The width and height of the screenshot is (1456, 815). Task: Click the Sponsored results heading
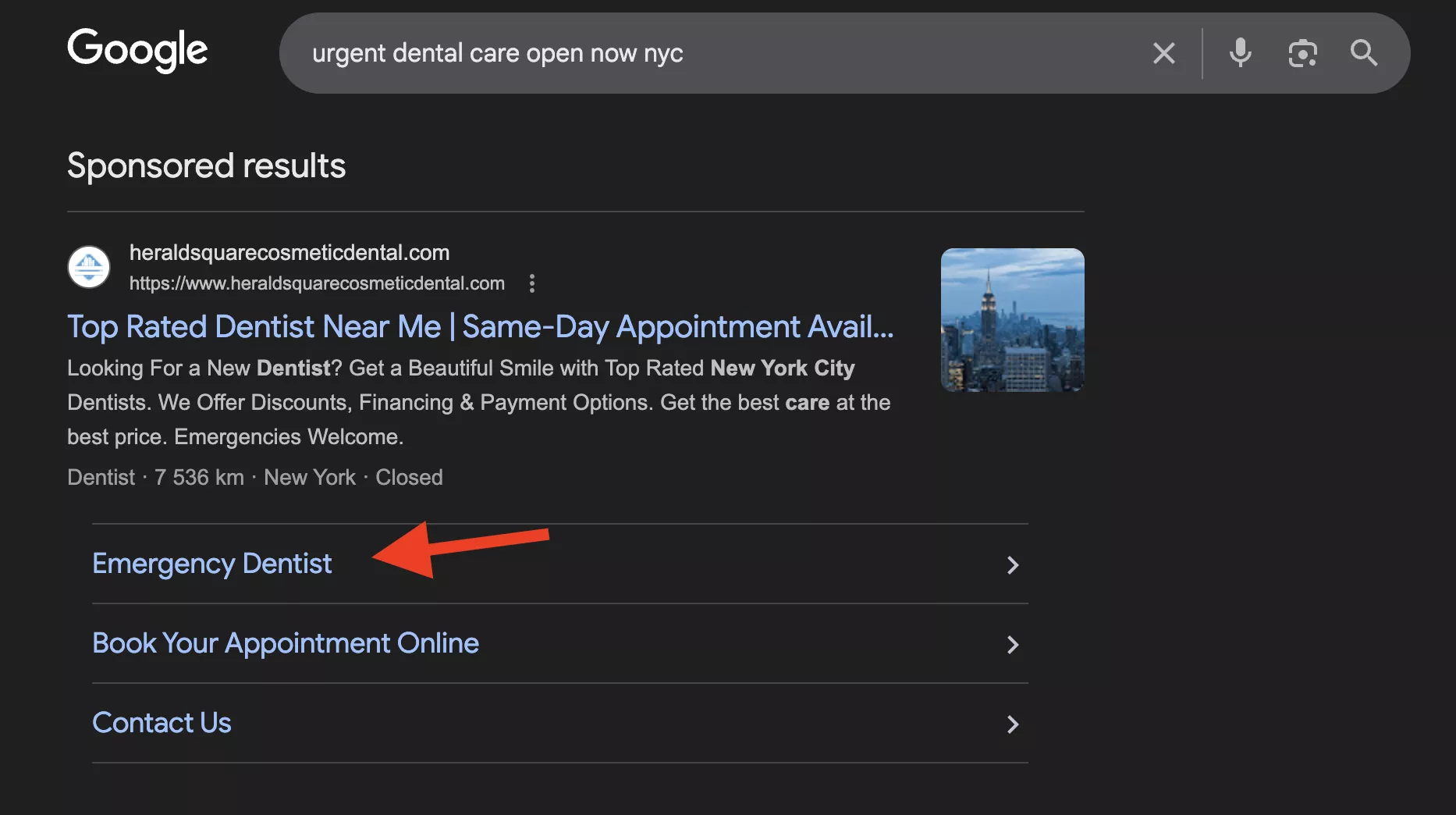(x=206, y=165)
